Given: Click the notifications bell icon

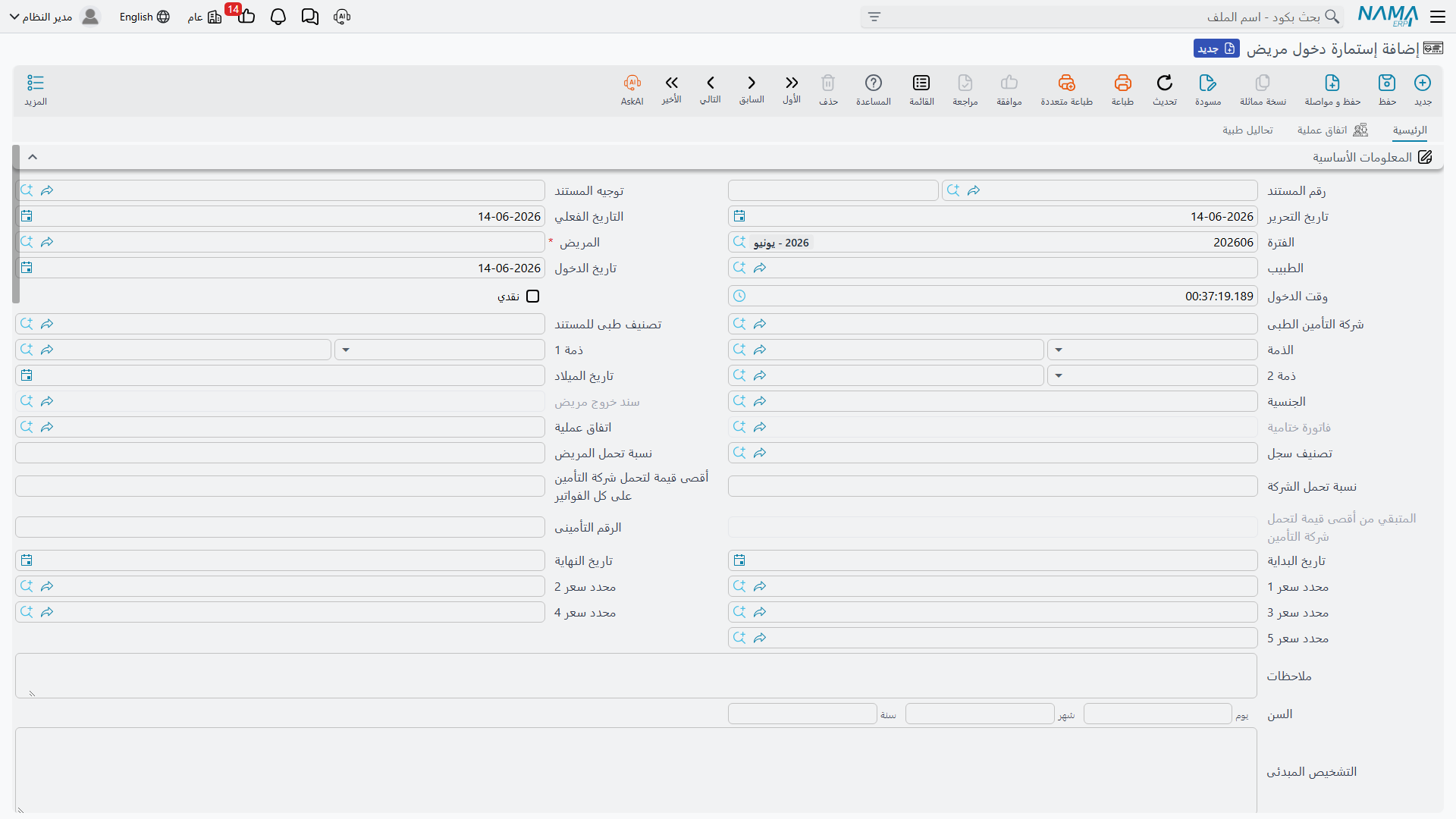Looking at the screenshot, I should 278,17.
